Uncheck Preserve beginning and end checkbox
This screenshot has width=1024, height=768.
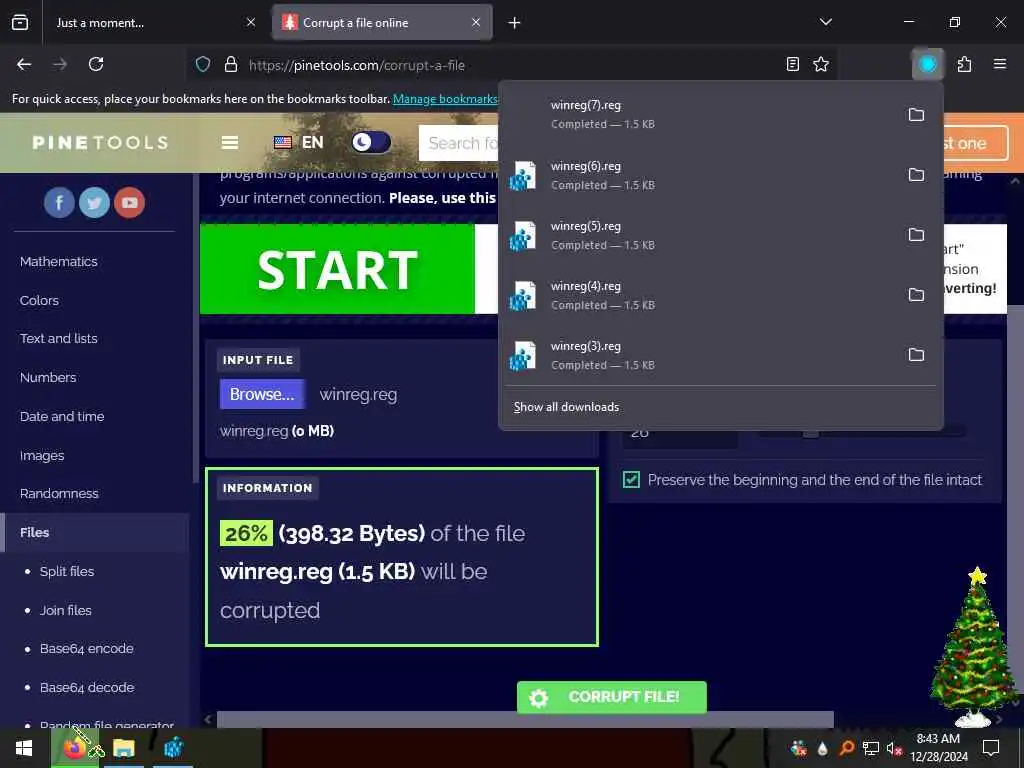(631, 480)
